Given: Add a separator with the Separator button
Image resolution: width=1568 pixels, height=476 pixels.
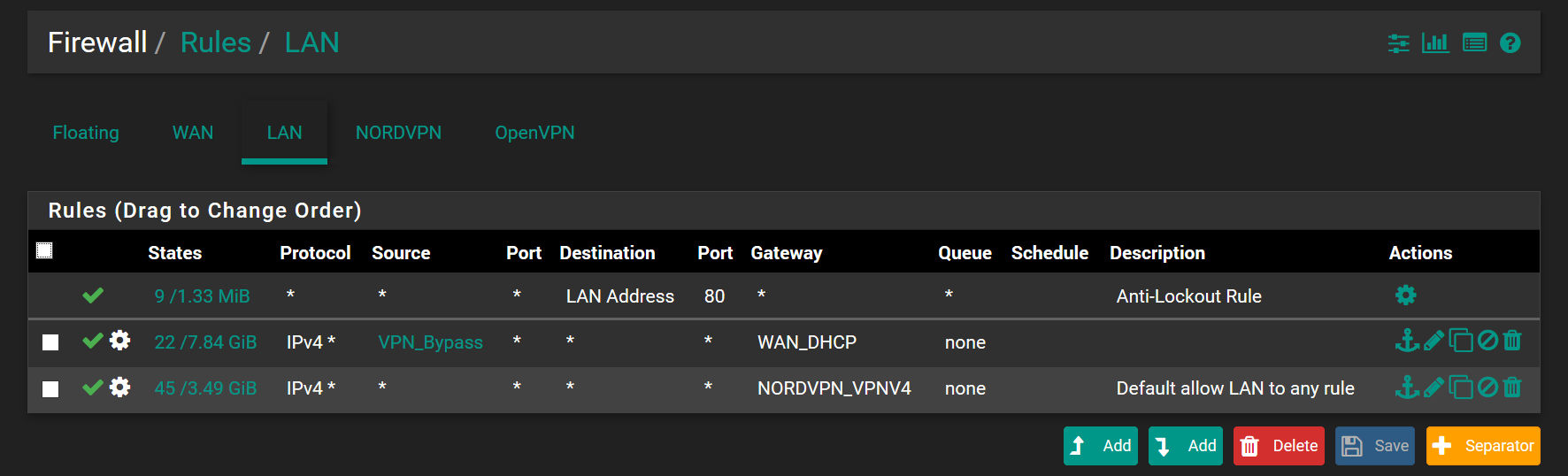Looking at the screenshot, I should click(1483, 446).
